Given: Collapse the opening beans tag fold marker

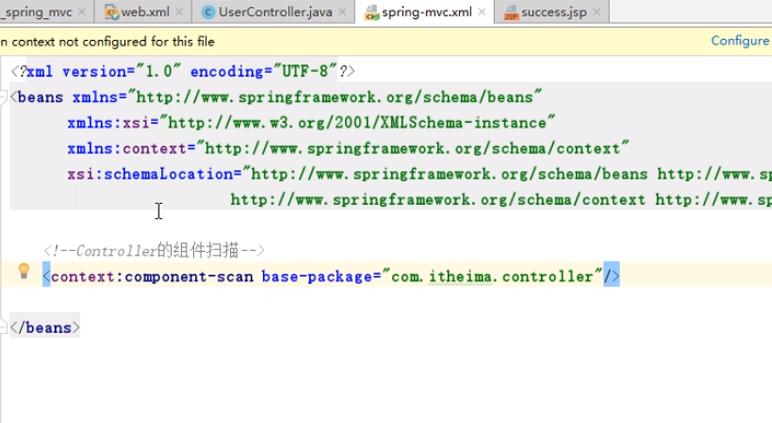Looking at the screenshot, I should point(3,97).
